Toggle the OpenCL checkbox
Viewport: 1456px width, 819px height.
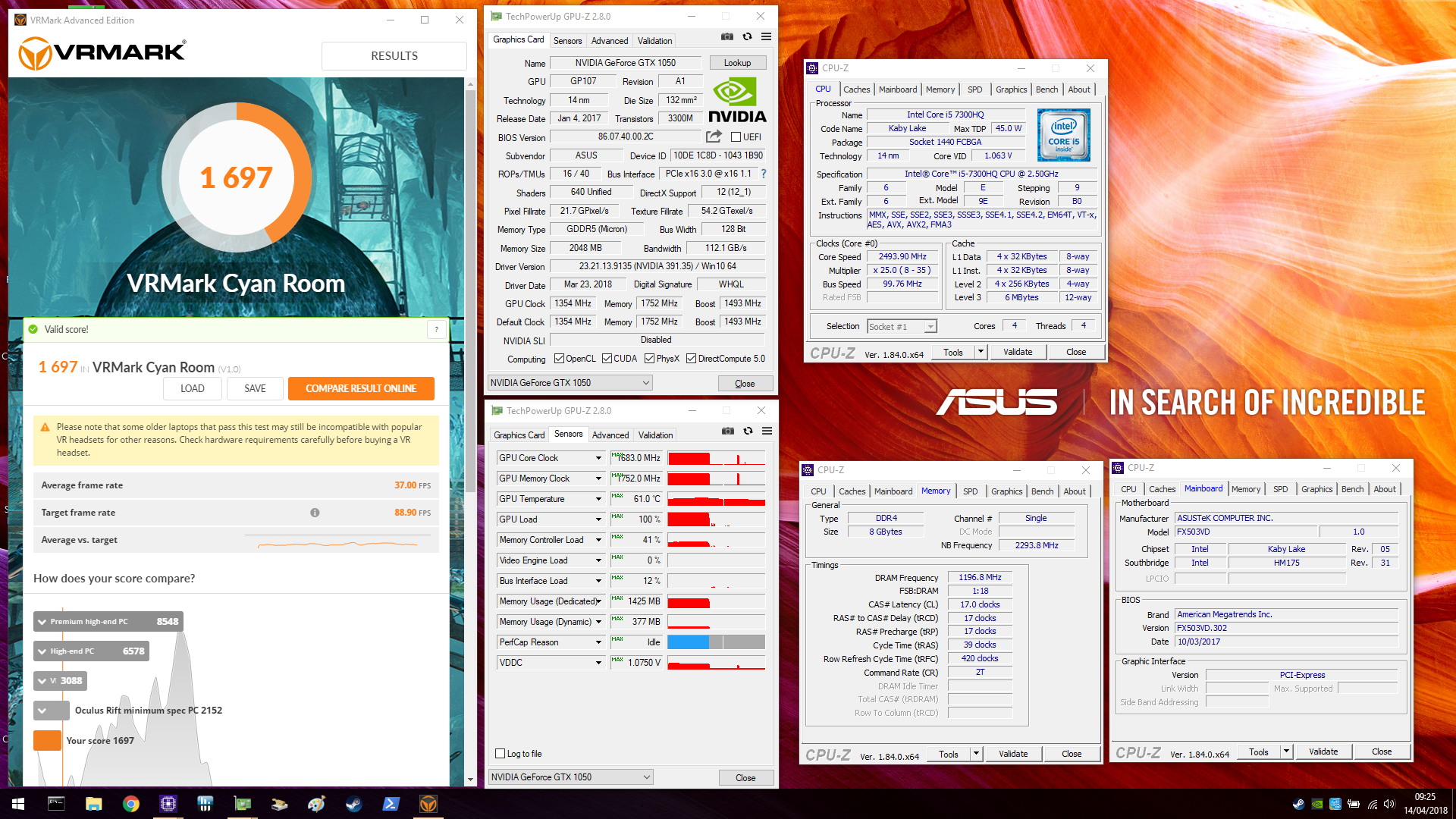tap(559, 359)
